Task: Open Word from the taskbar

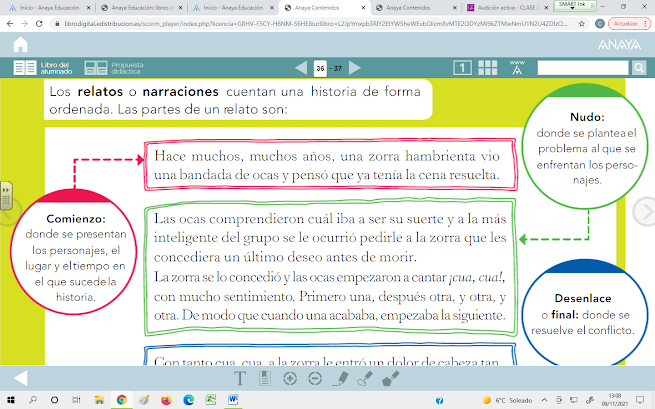Action: click(233, 400)
